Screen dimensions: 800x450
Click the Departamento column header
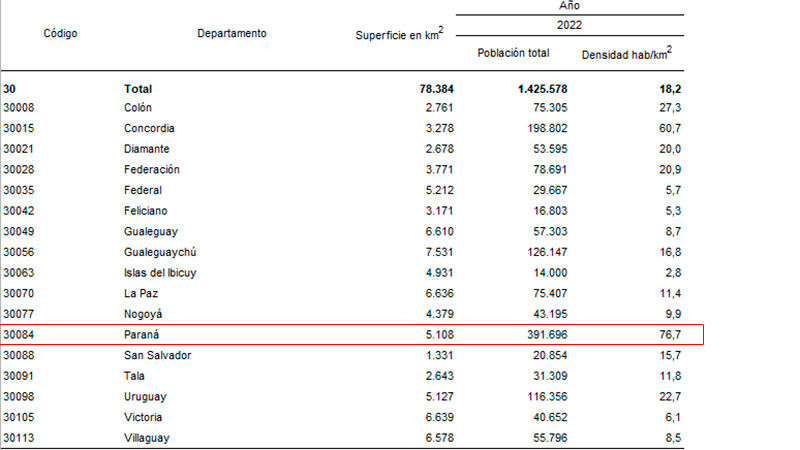232,33
